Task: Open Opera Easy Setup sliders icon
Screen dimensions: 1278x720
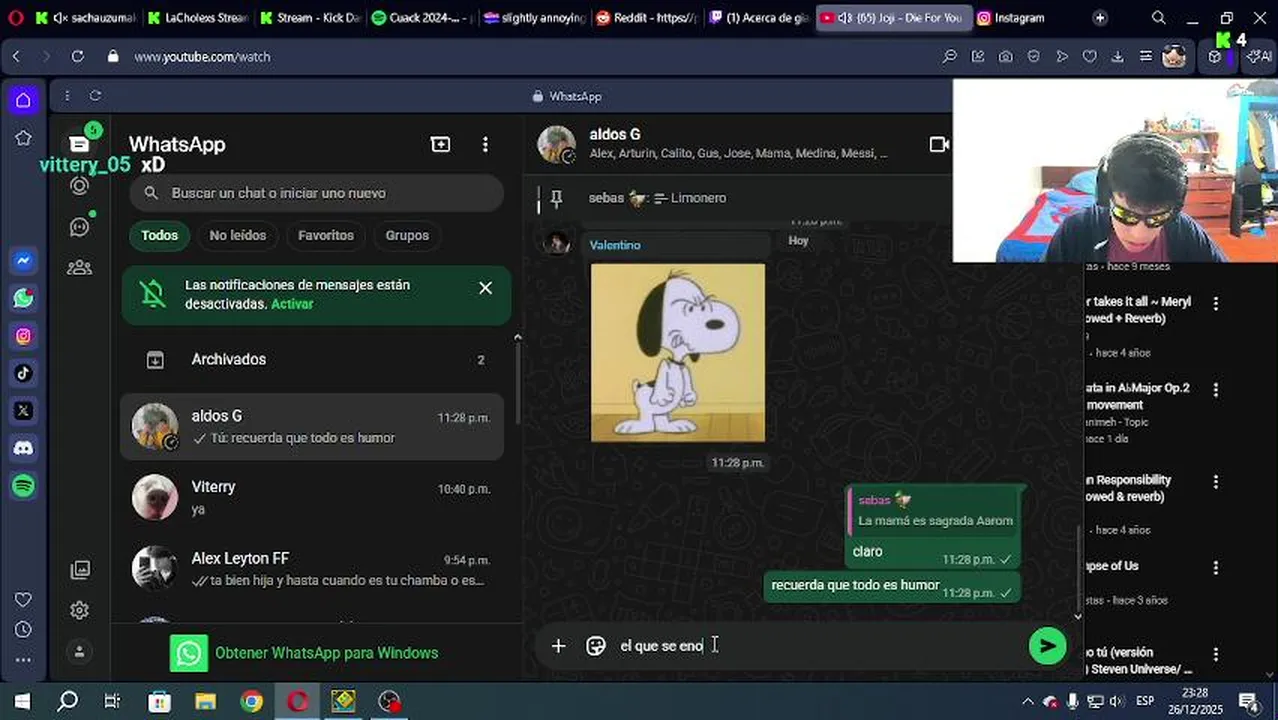Action: point(1145,57)
